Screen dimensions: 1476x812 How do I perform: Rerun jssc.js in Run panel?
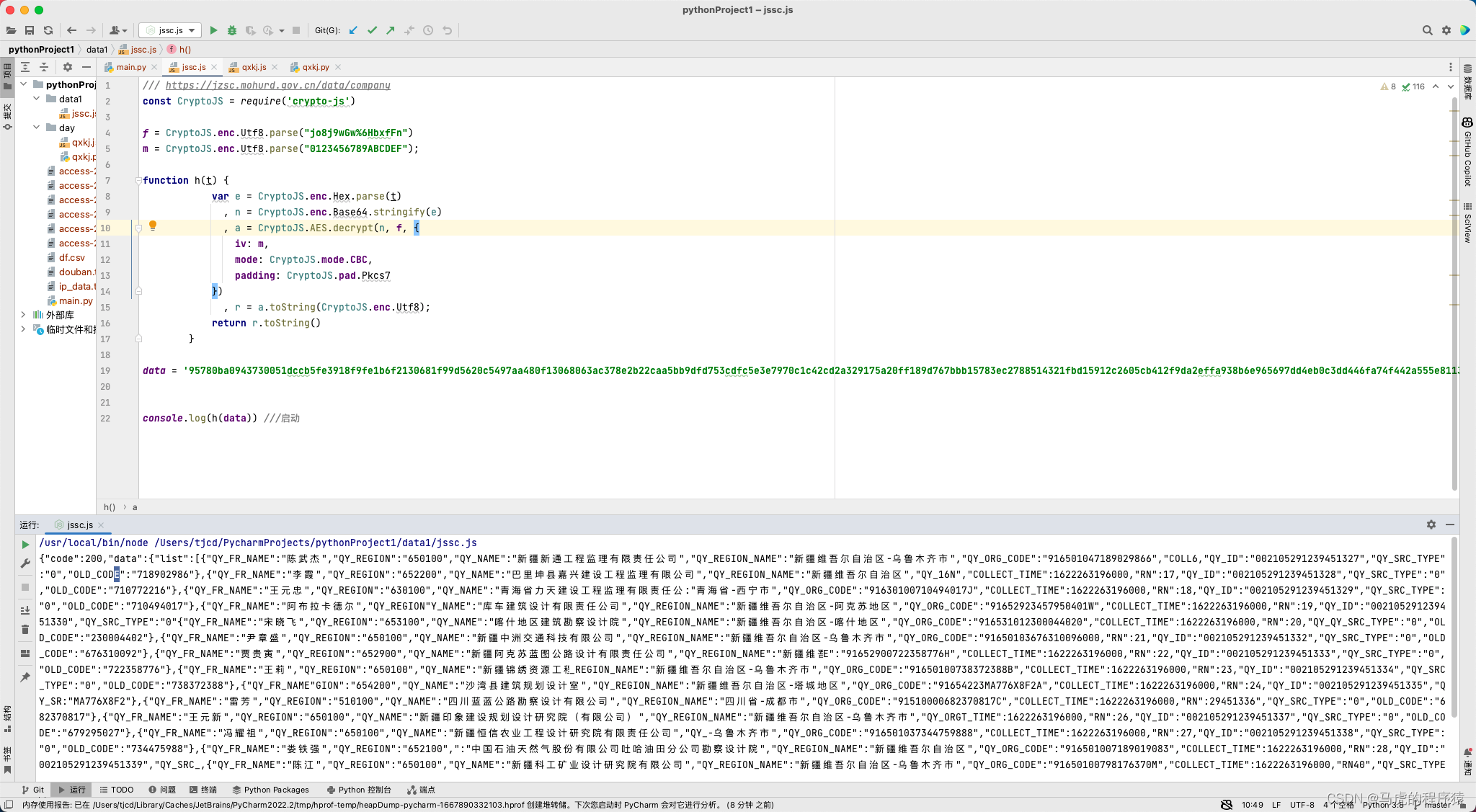coord(25,545)
